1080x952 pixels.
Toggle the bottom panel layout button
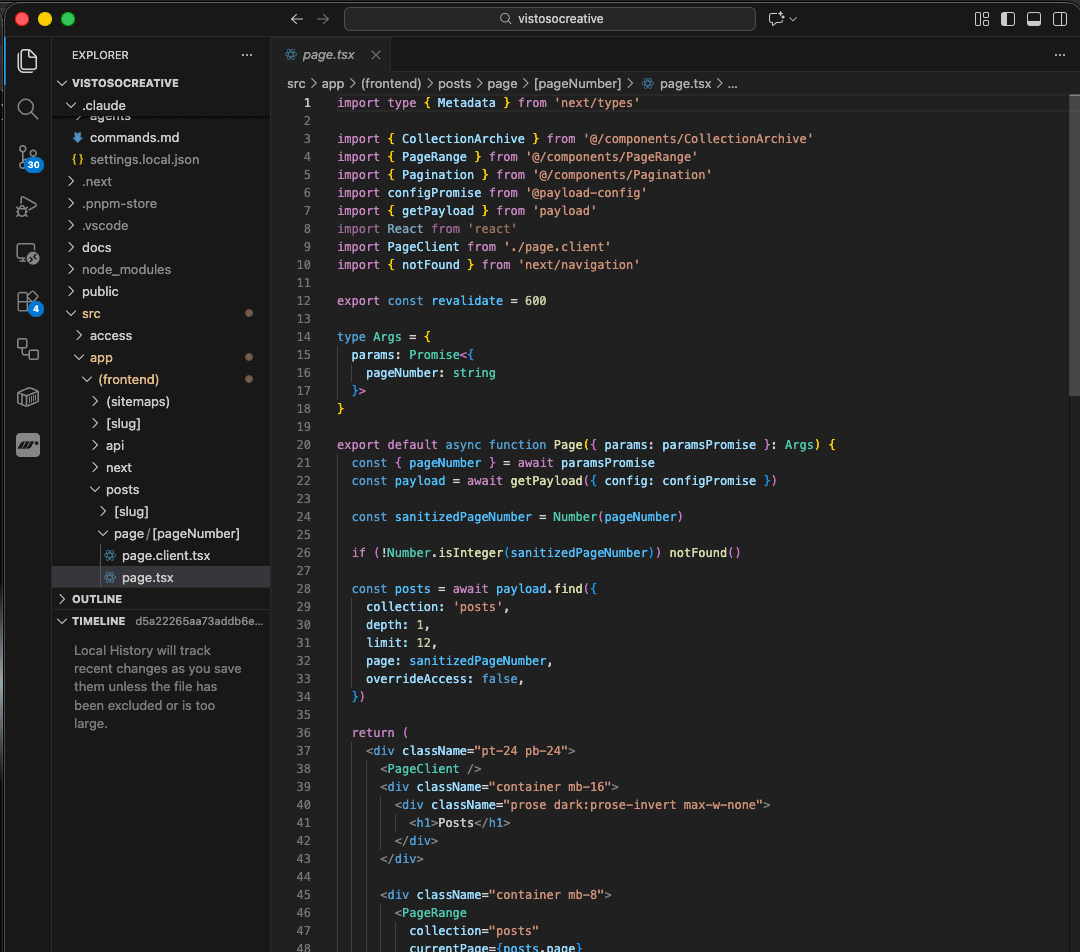point(1034,19)
